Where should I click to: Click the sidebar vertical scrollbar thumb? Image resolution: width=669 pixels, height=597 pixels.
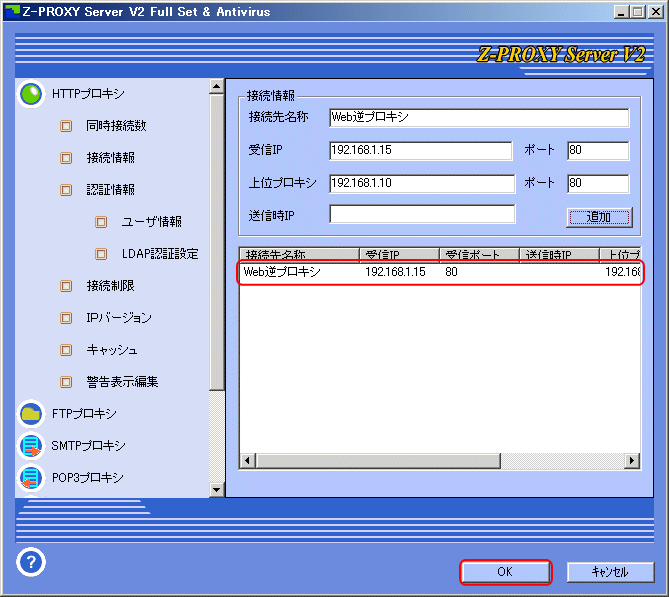click(217, 242)
